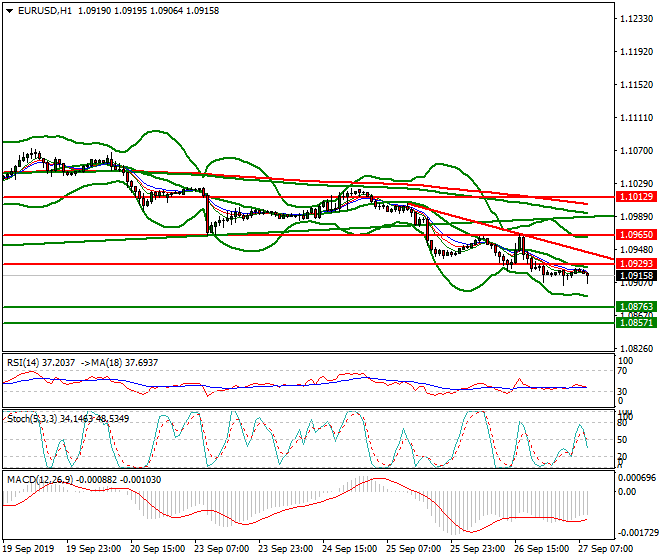Select the ->MA(18) 37.6937 value text

[119, 363]
